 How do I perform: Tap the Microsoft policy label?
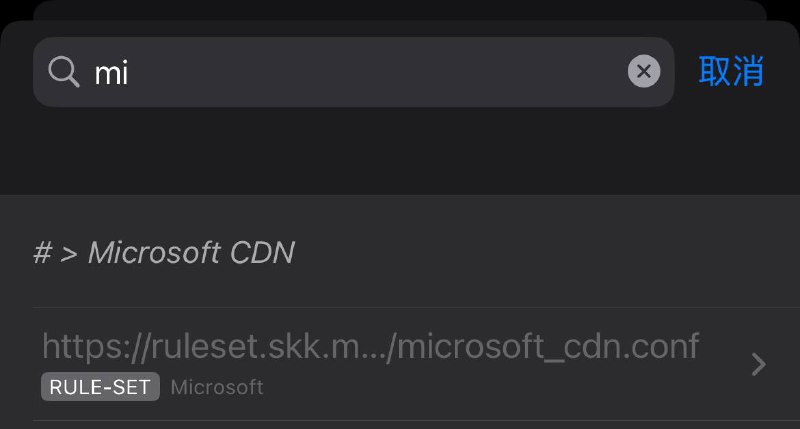click(217, 387)
